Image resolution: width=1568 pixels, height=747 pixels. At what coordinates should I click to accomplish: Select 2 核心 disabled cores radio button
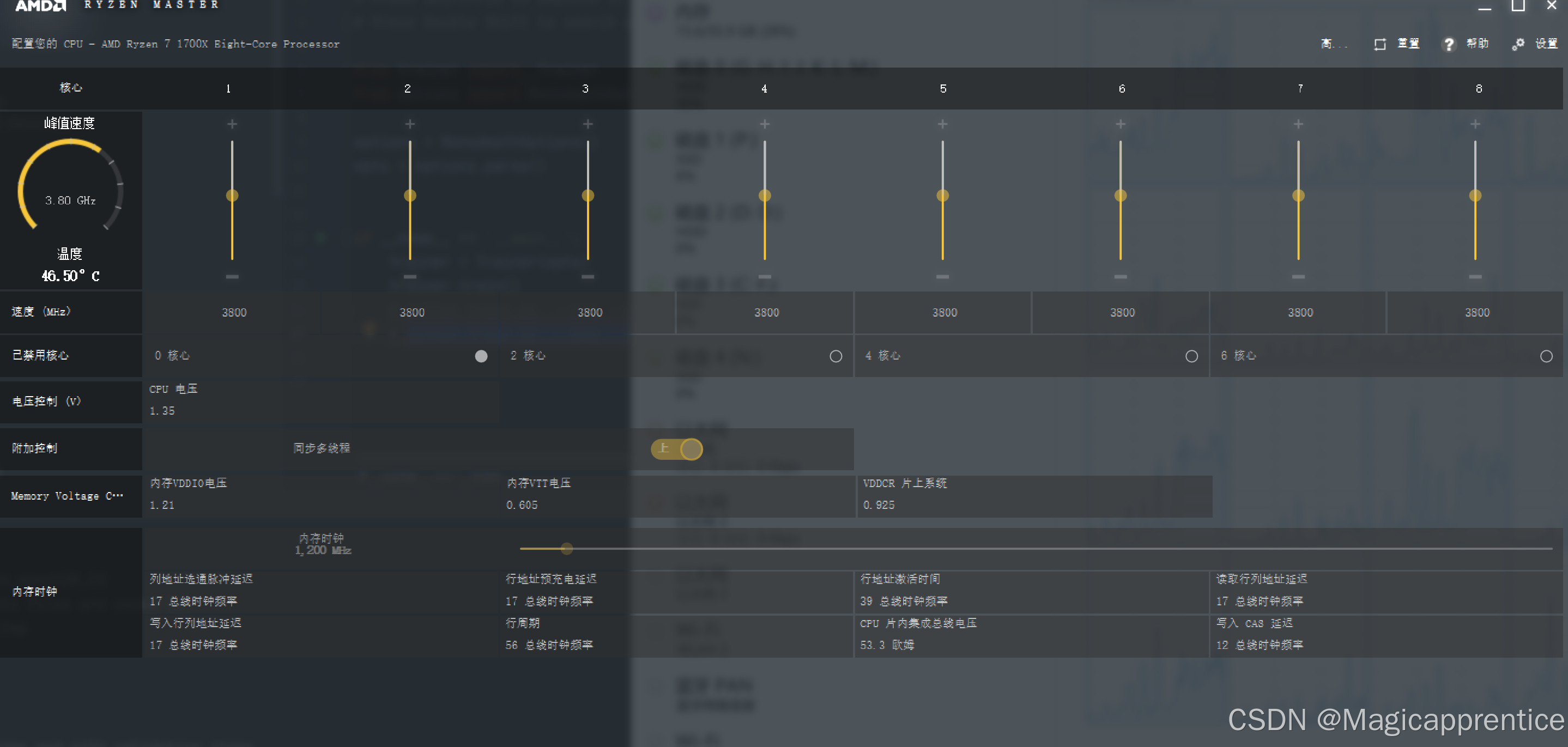[836, 356]
